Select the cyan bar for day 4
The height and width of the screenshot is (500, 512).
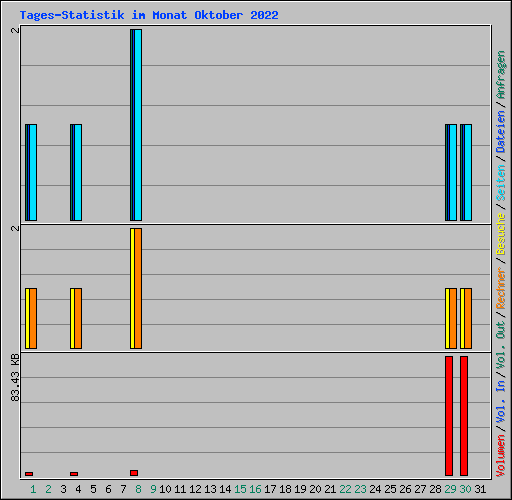point(78,172)
